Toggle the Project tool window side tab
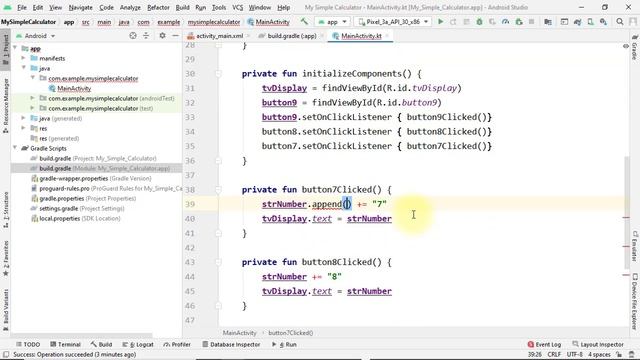The height and width of the screenshot is (360, 640). pyautogui.click(x=5, y=49)
